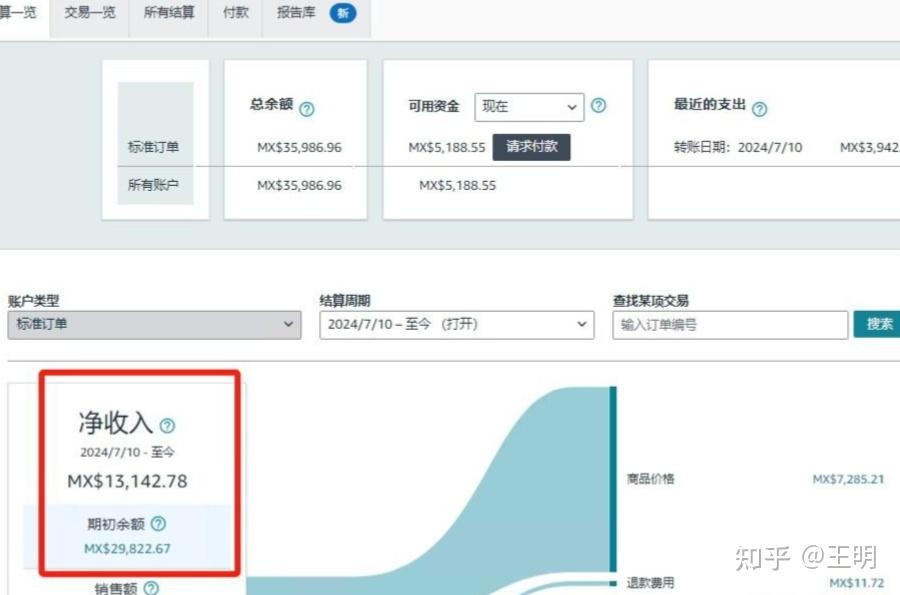Click 净收入 date range 2024/7/10 - 至今
The height and width of the screenshot is (595, 900).
127,452
